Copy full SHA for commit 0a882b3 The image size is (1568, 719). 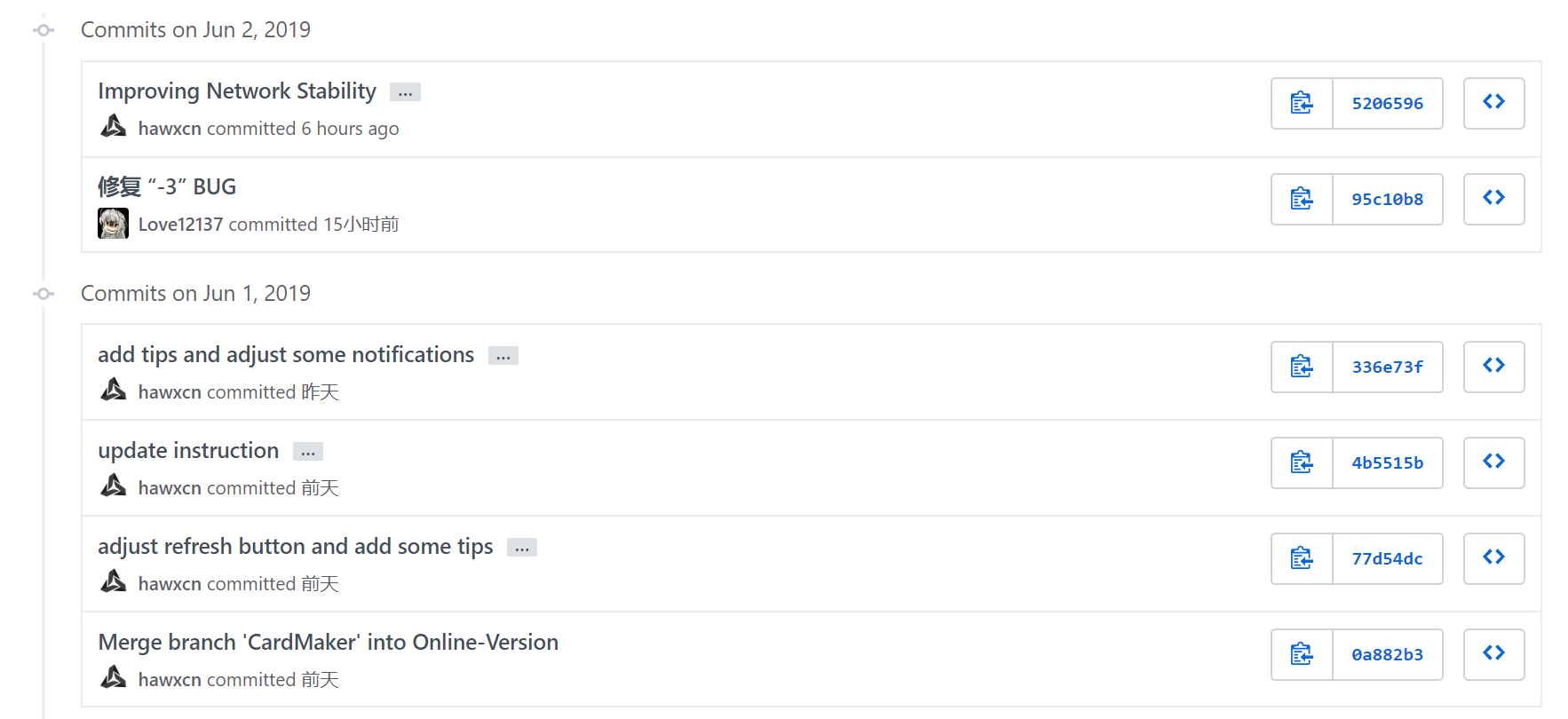point(1302,654)
